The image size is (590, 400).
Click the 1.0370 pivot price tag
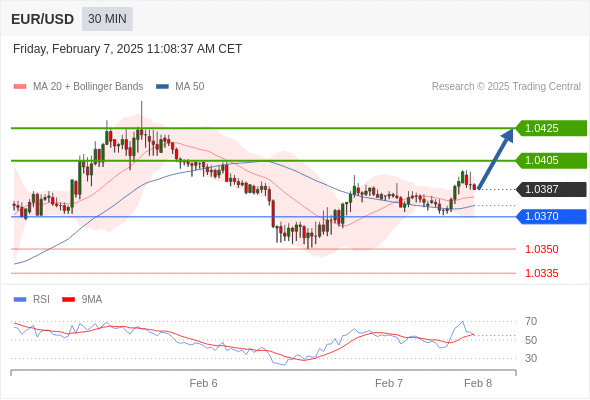[551, 217]
